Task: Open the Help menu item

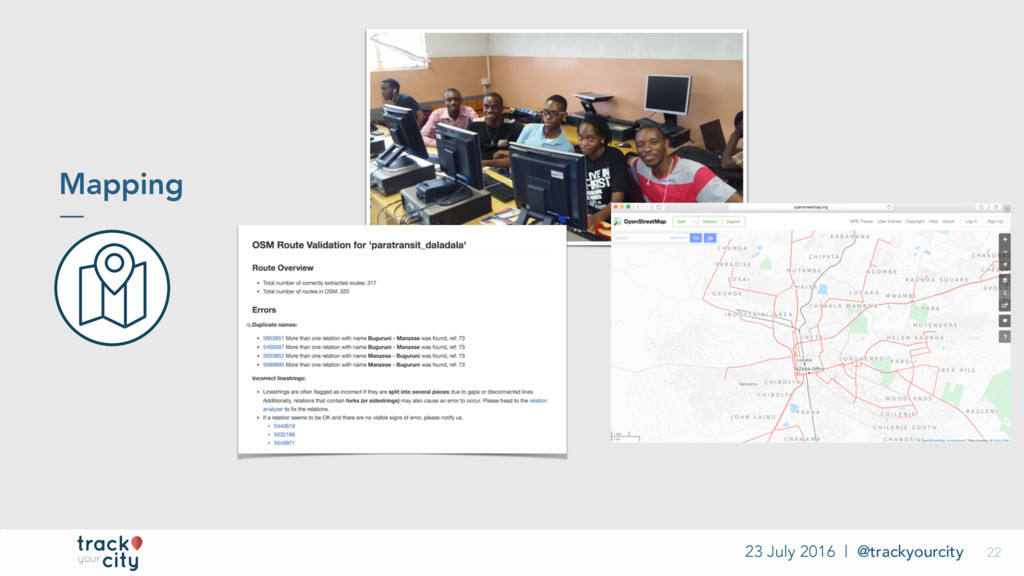Action: [934, 221]
